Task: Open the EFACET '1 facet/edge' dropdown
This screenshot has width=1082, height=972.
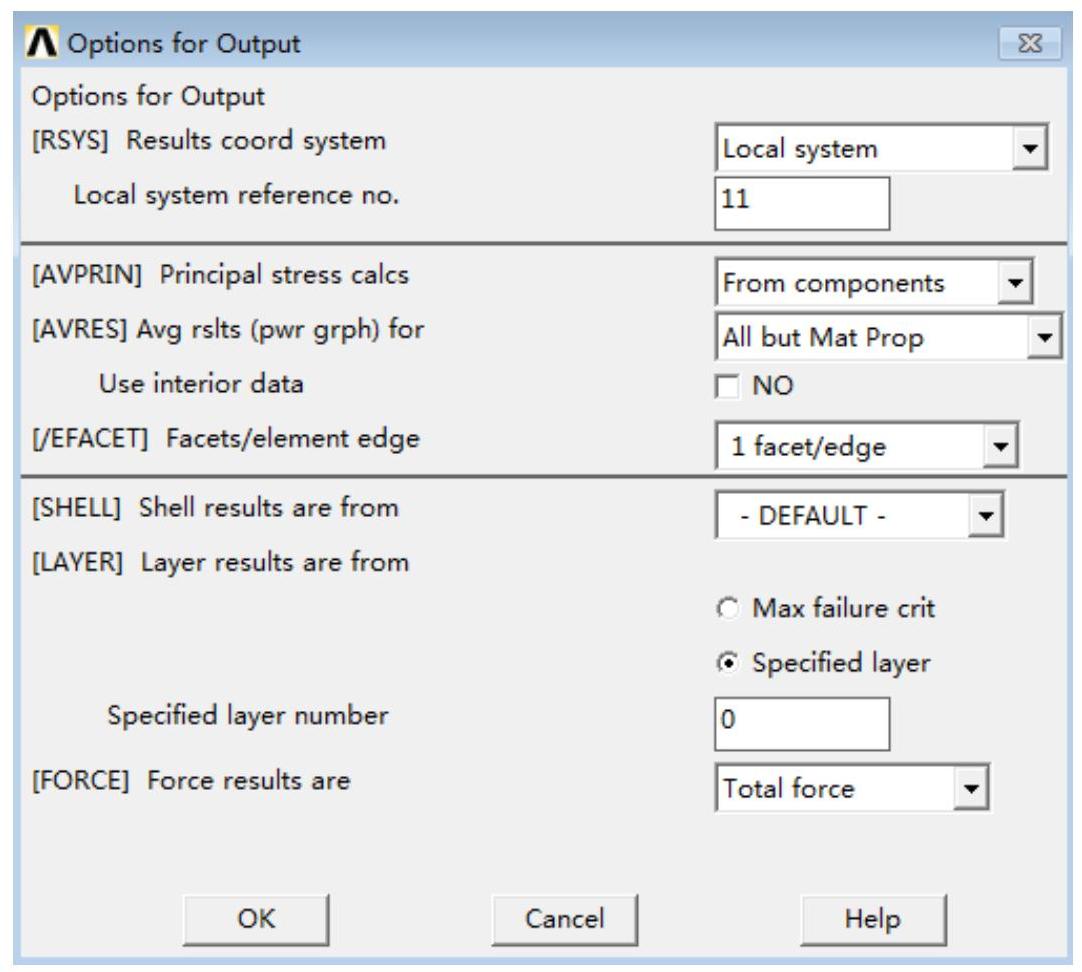Action: (x=999, y=447)
